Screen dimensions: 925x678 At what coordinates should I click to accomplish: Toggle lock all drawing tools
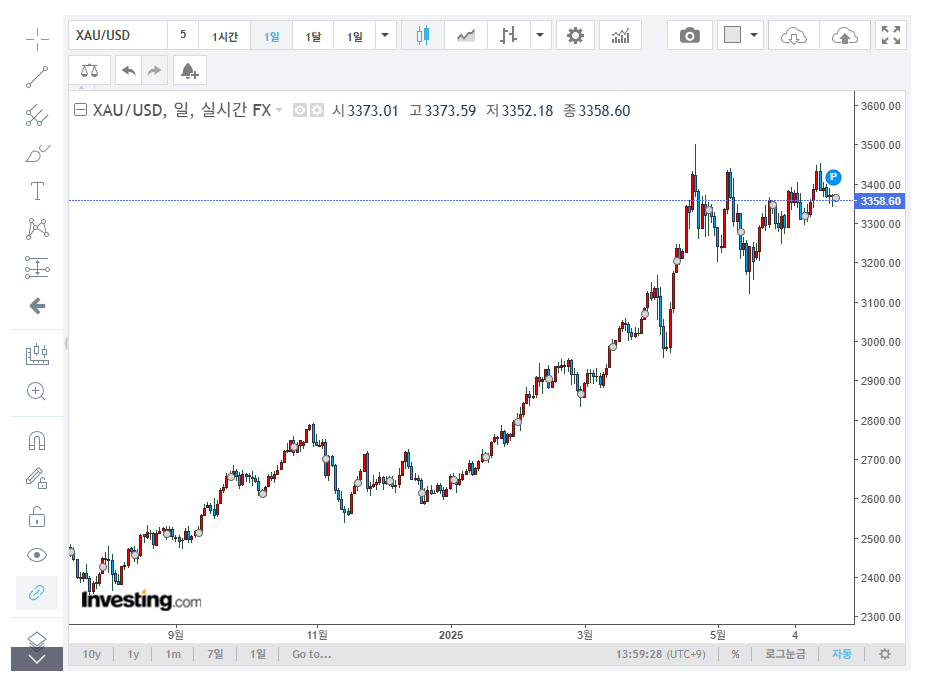coord(37,516)
